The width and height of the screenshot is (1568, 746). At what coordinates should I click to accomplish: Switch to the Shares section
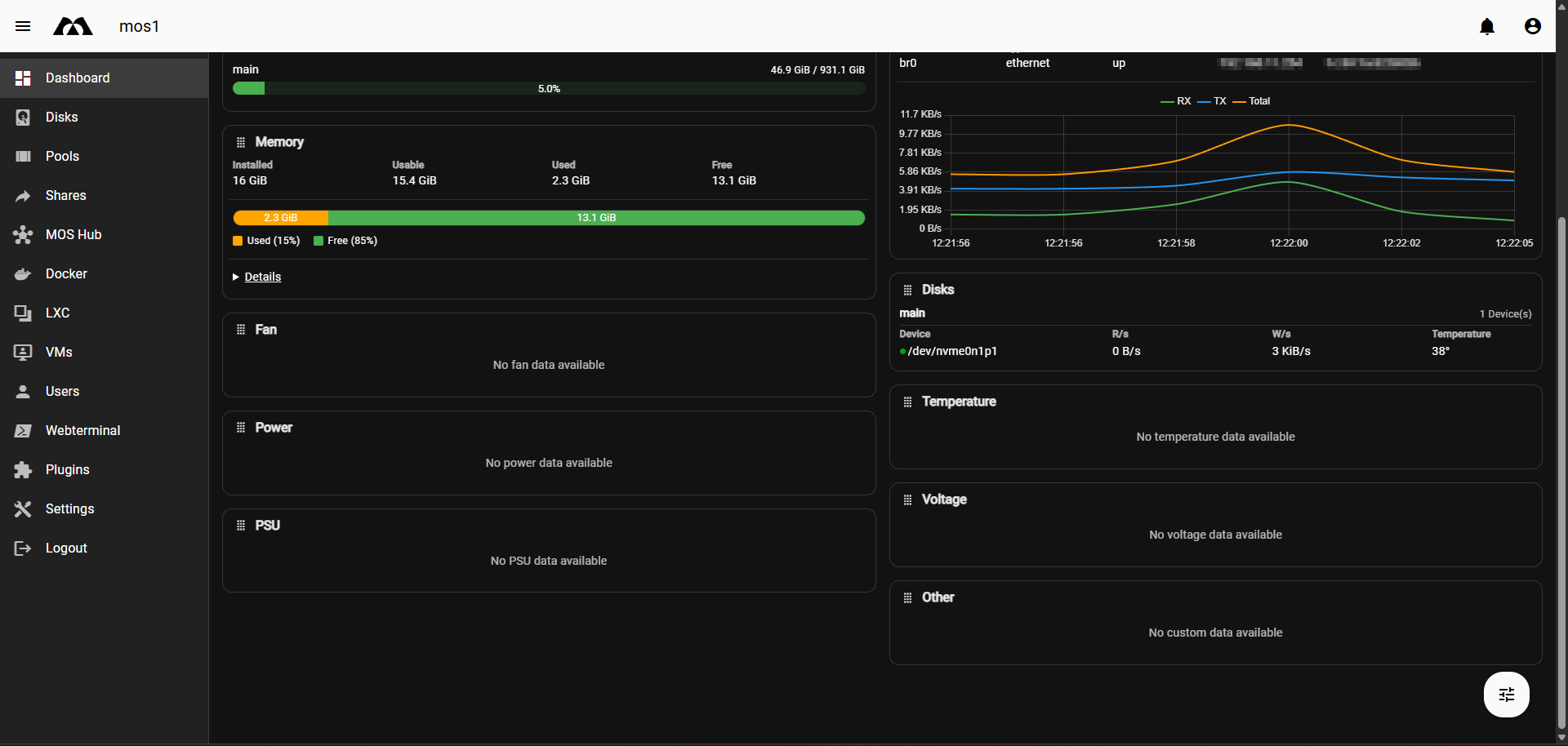click(x=65, y=195)
